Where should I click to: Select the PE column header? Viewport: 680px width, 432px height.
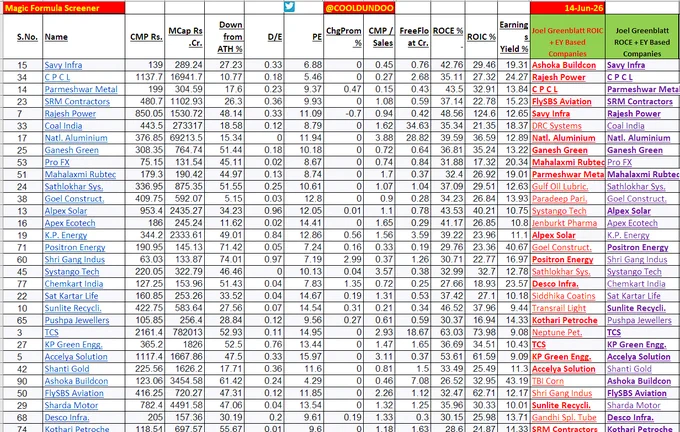(x=304, y=37)
